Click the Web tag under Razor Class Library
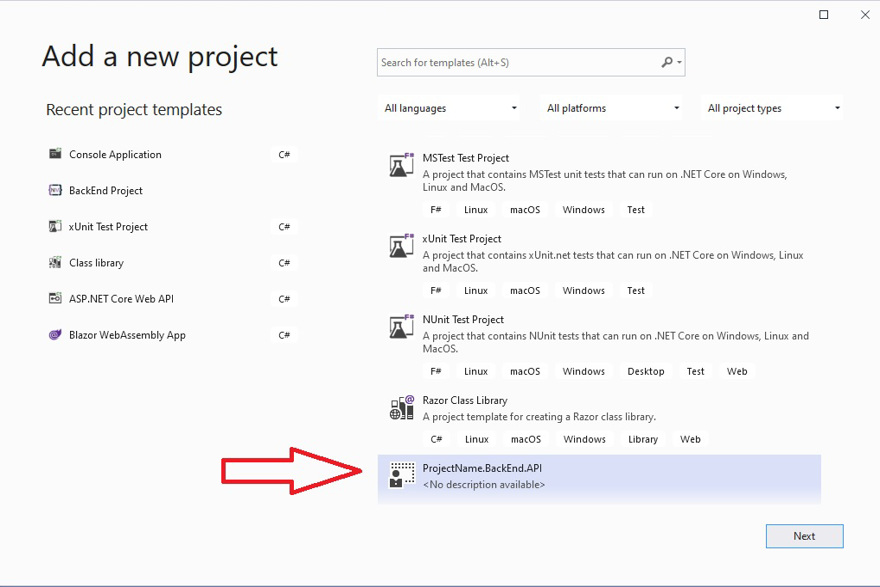This screenshot has height=587, width=880. 690,439
